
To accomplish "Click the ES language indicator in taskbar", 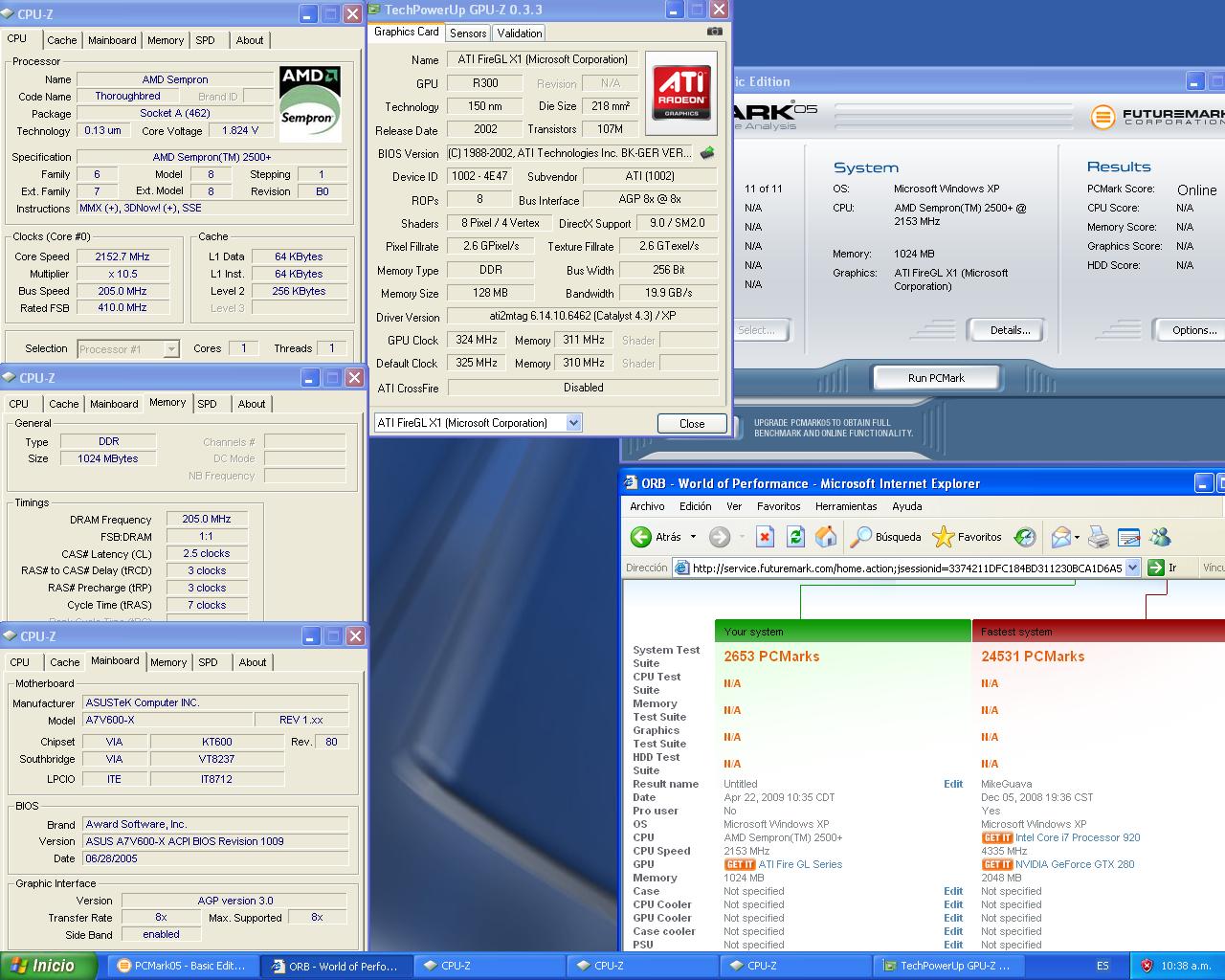I will click(x=1102, y=966).
